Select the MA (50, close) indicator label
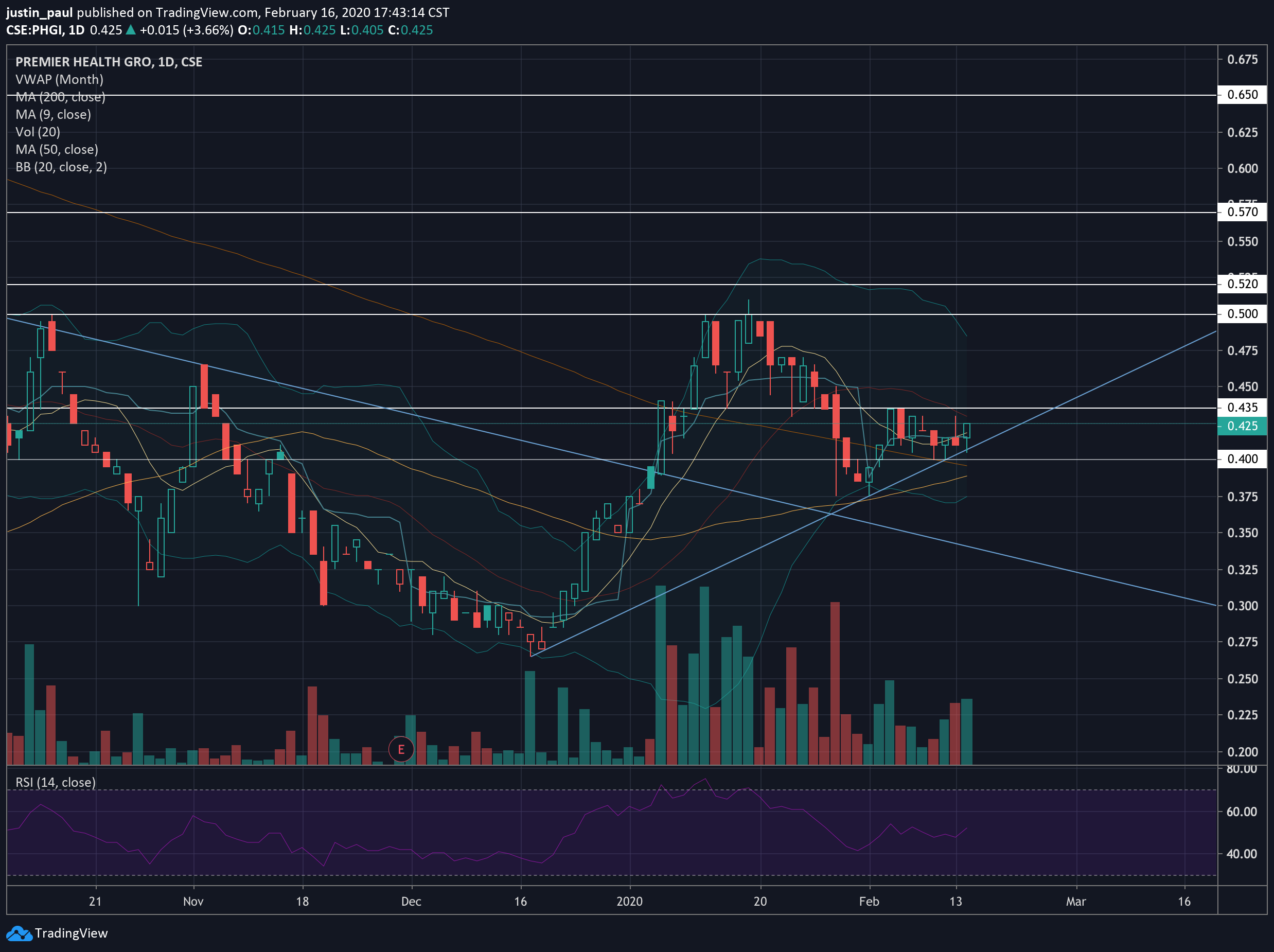This screenshot has height=952, width=1274. [x=57, y=149]
